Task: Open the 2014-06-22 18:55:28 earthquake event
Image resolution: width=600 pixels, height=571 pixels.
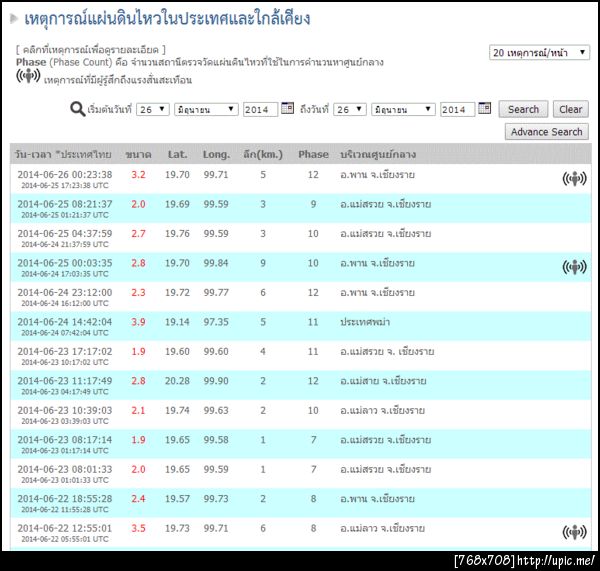Action: (301, 503)
